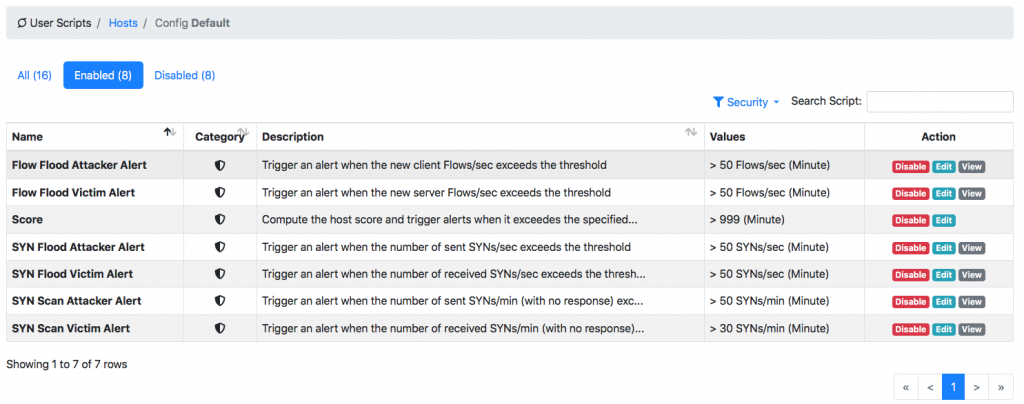This screenshot has width=1024, height=404.
Task: Click the shield icon for Flow Flood Attacker Alert
Action: coord(219,166)
